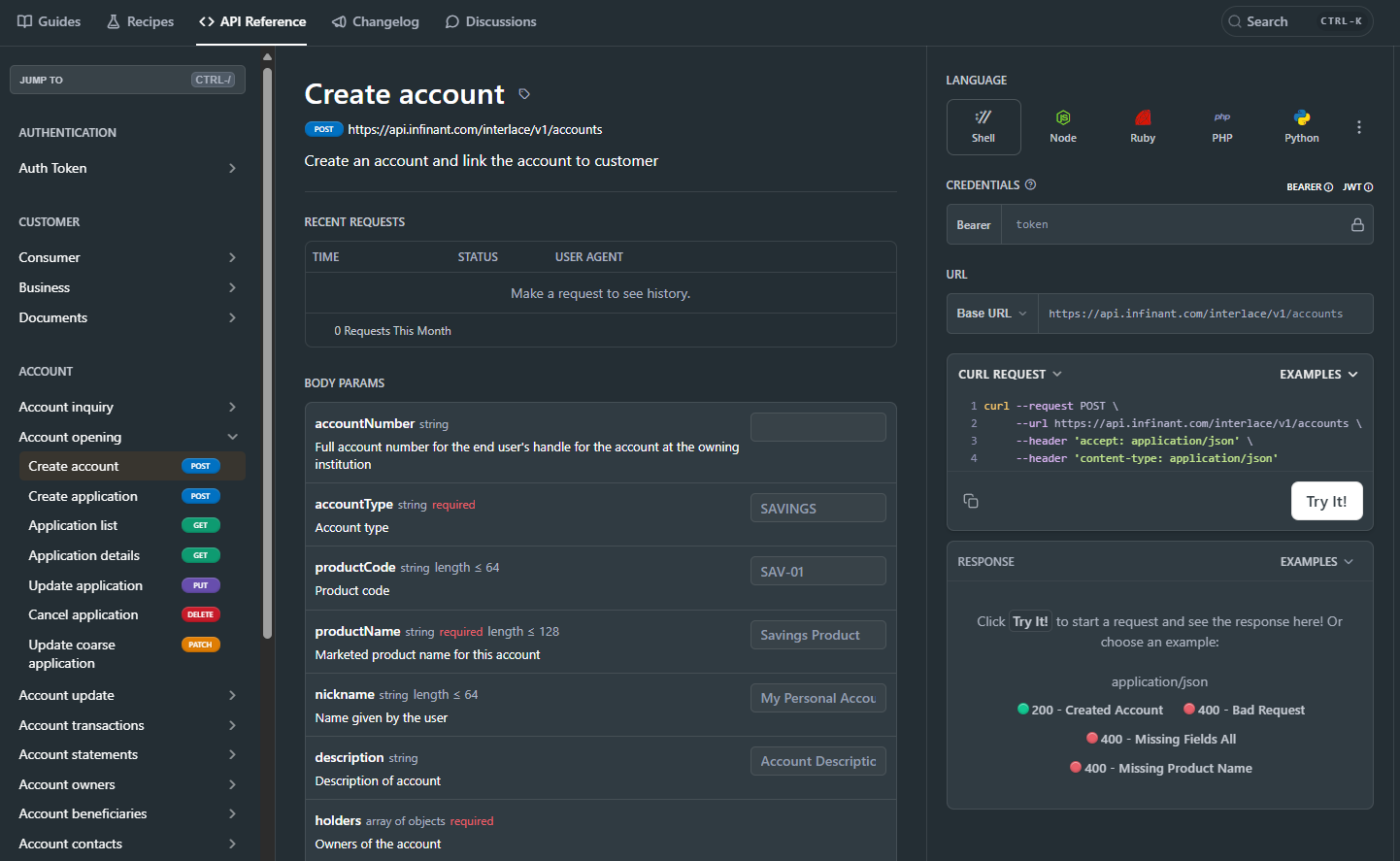Open the Base URL dropdown
Viewport: 1400px width, 861px height.
pyautogui.click(x=991, y=314)
